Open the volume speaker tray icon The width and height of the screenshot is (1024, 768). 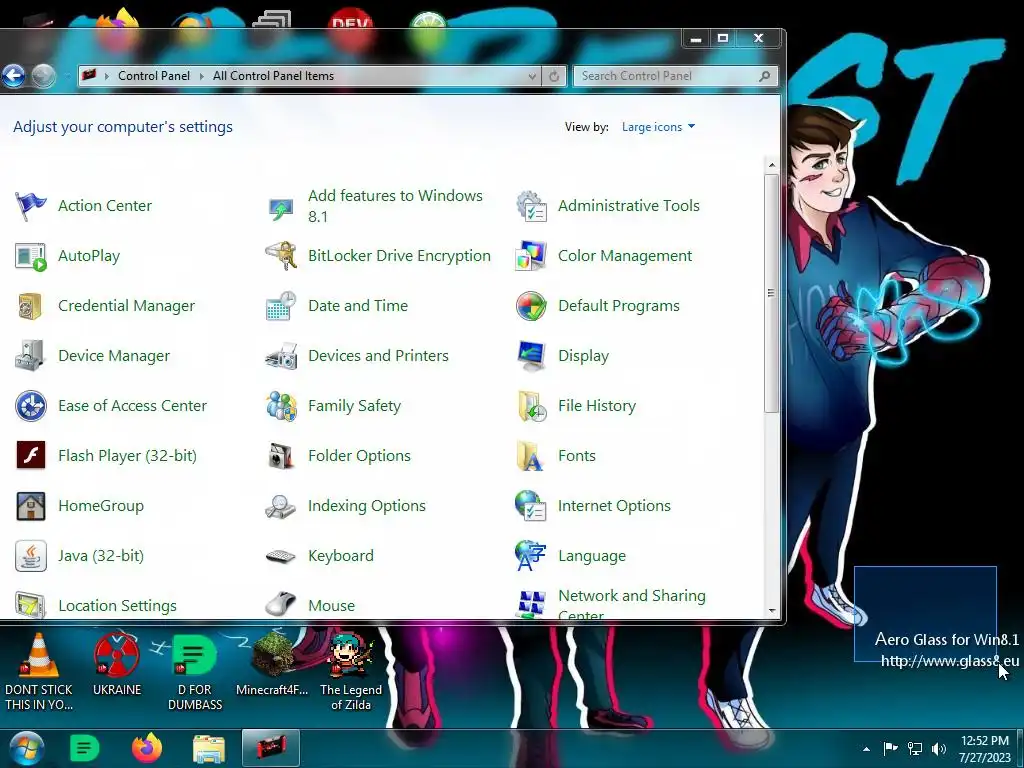[939, 749]
